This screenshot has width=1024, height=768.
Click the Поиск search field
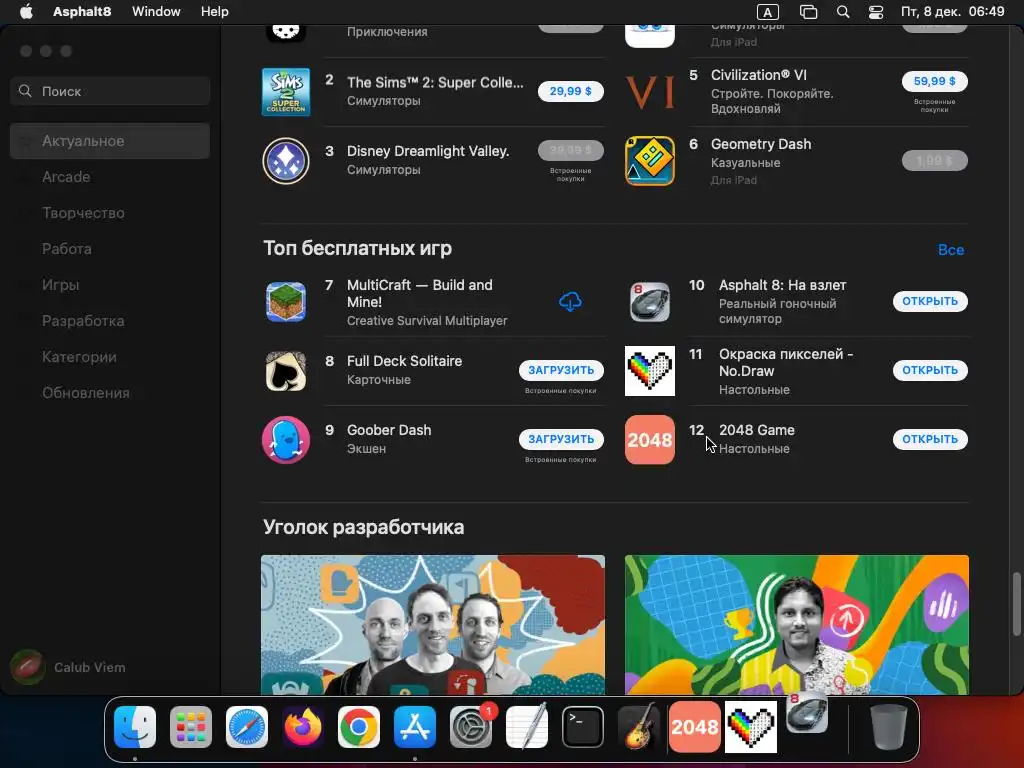(110, 91)
